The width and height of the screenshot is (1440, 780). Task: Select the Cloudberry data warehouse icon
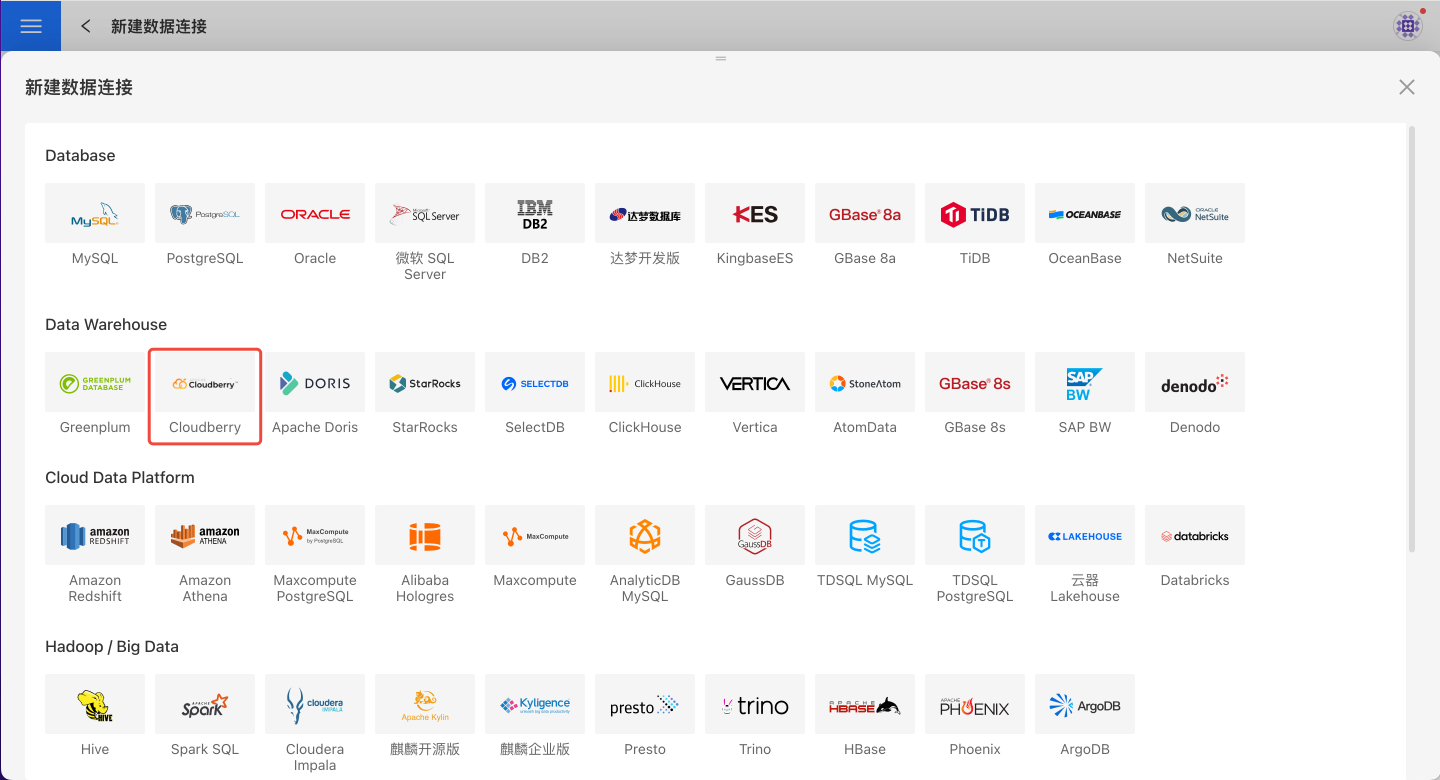point(205,383)
